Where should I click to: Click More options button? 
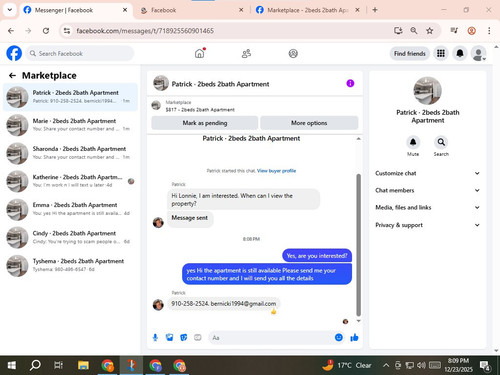309,123
